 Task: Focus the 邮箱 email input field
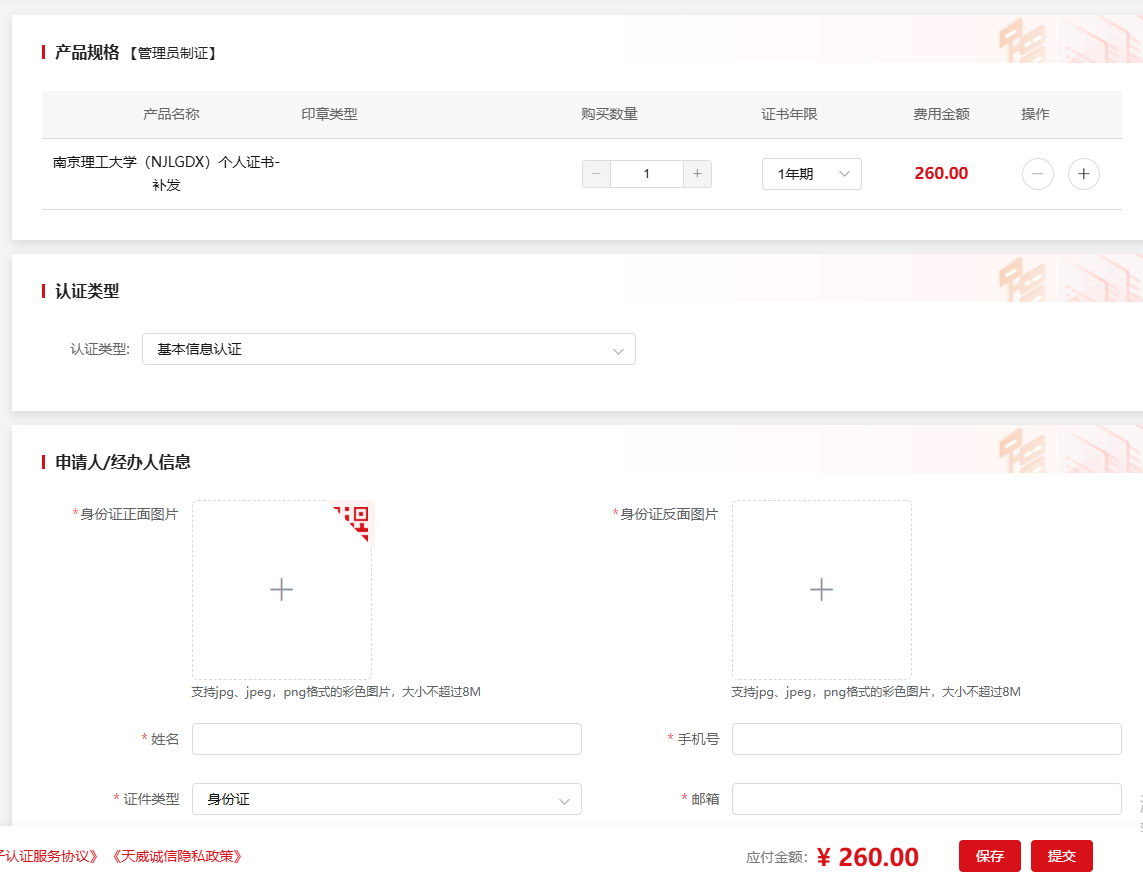(926, 799)
